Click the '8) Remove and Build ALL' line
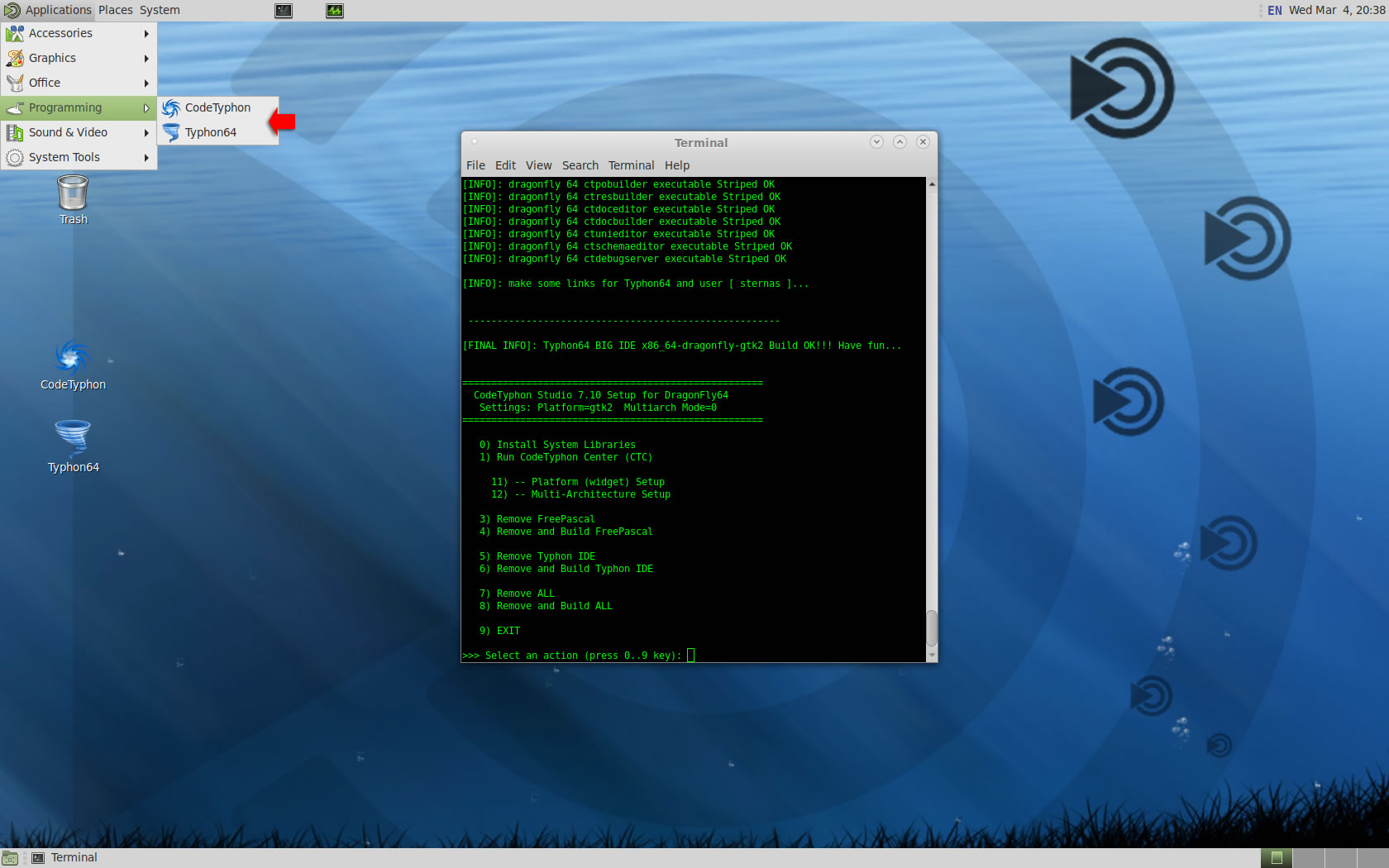This screenshot has height=868, width=1389. coord(546,606)
